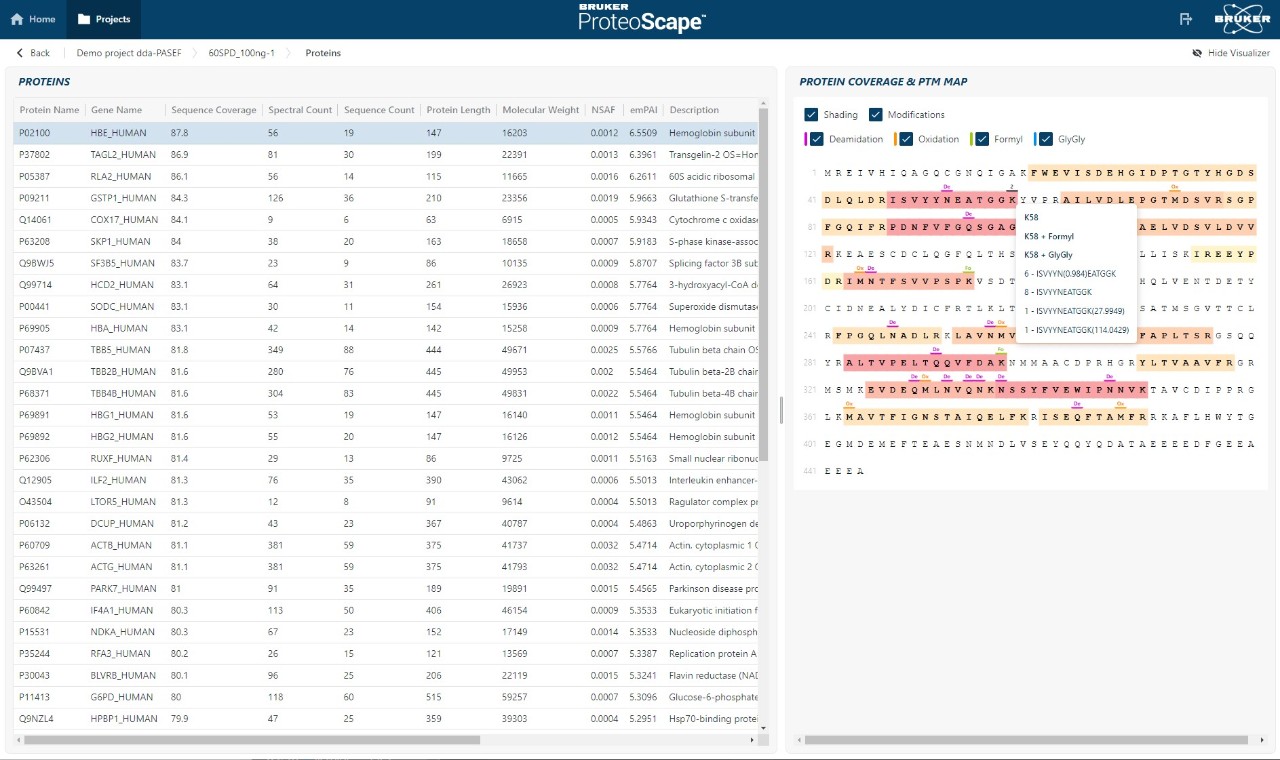
Task: Sort by Molecular Weight column
Action: click(540, 110)
